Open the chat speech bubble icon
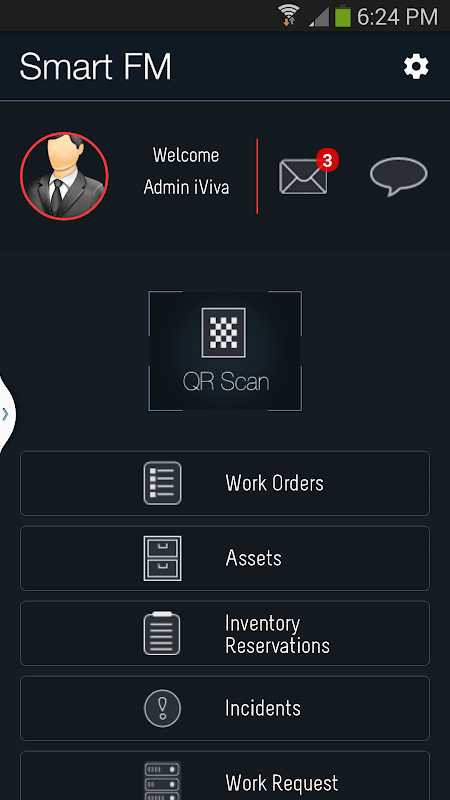The width and height of the screenshot is (450, 800). tap(398, 176)
